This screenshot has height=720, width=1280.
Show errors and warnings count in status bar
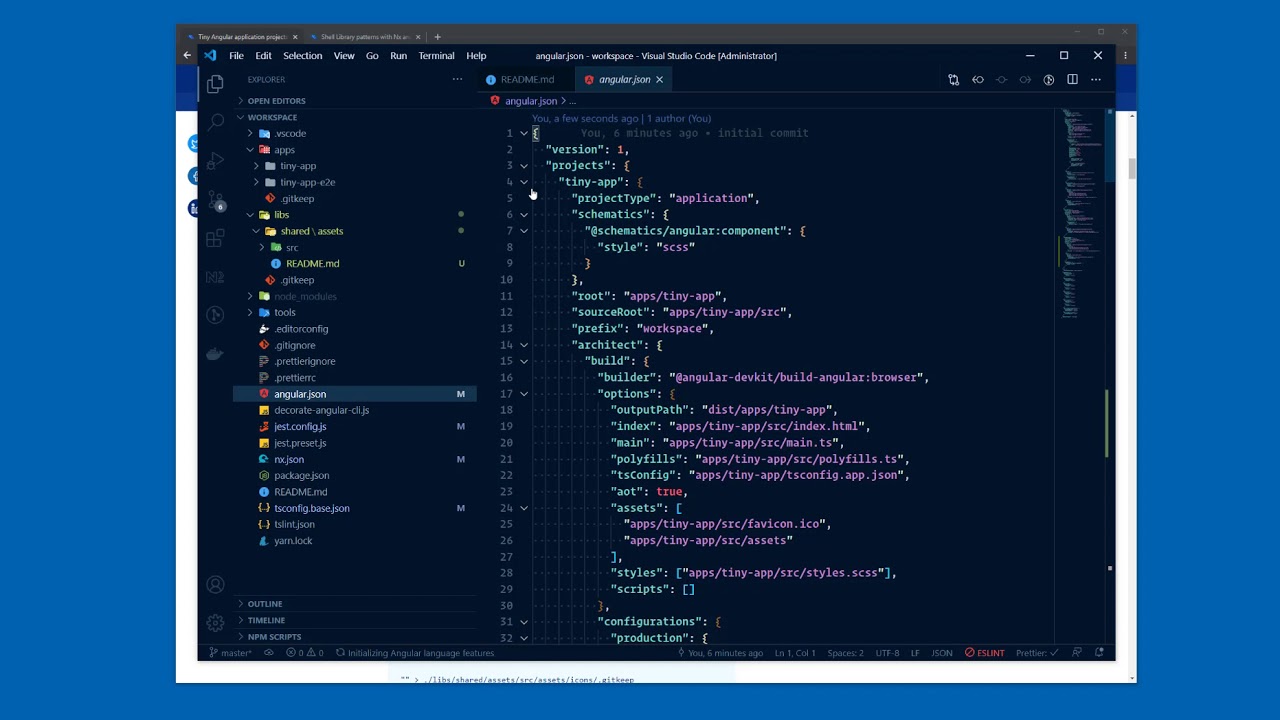(x=305, y=653)
